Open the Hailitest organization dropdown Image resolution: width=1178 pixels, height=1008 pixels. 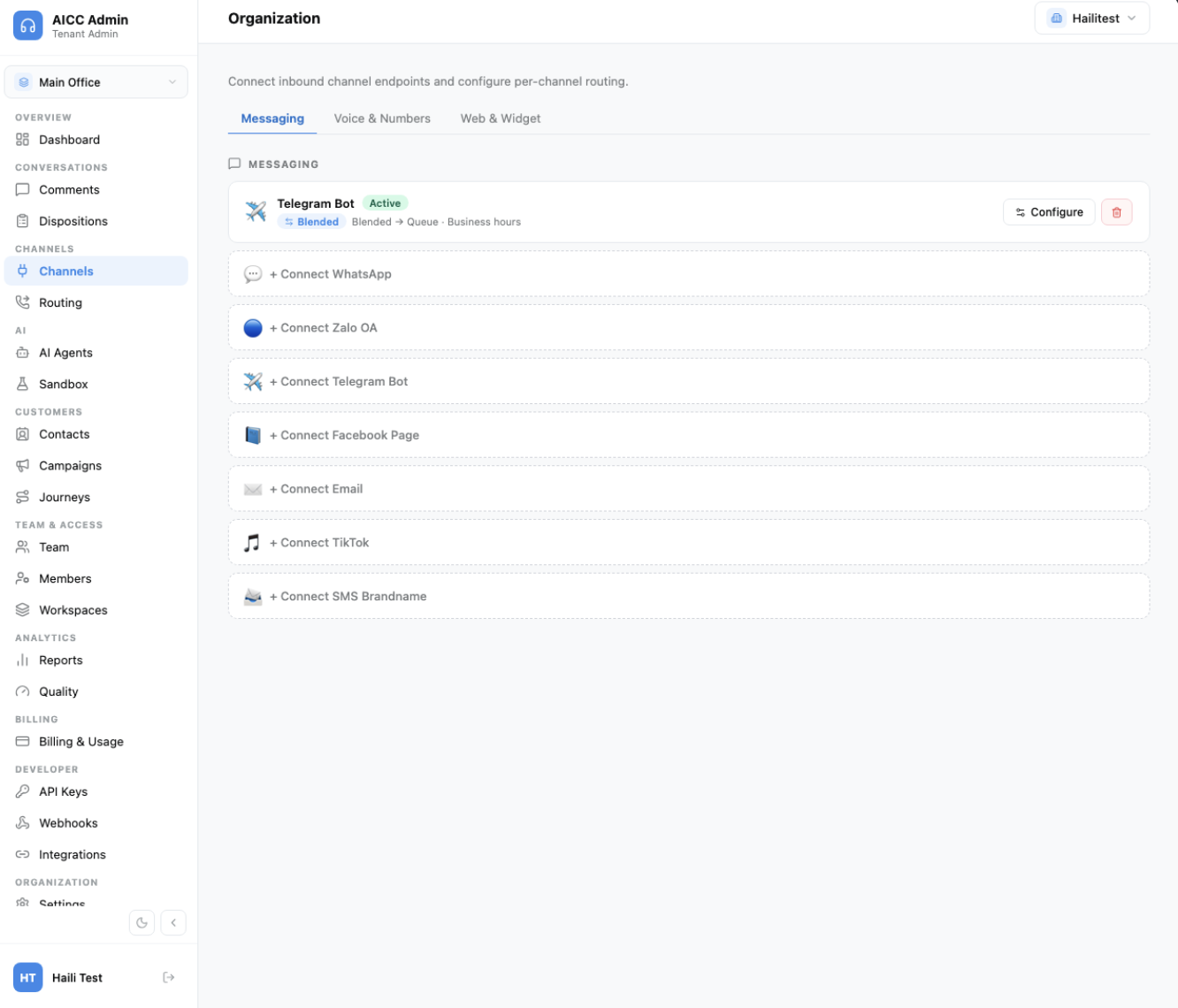click(x=1091, y=19)
